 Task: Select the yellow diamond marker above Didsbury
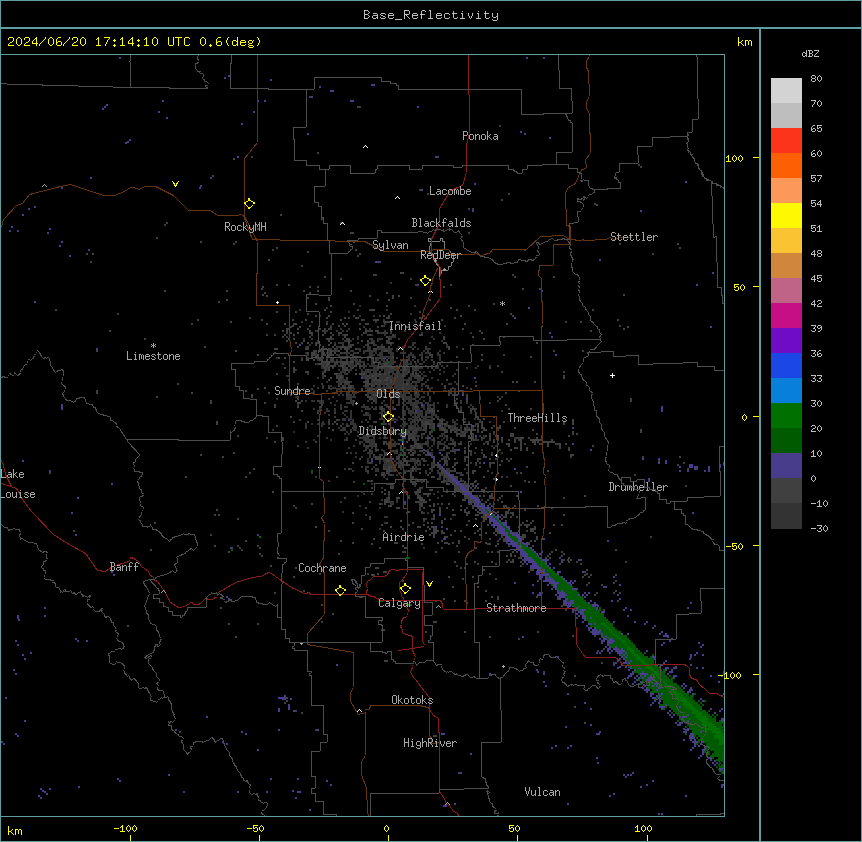click(x=388, y=417)
